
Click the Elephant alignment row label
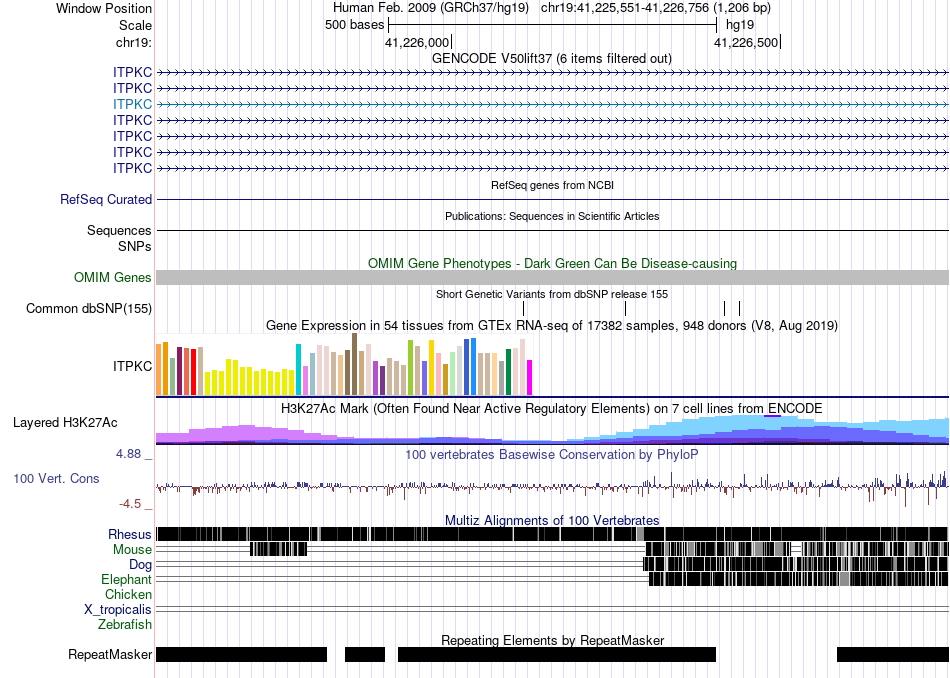click(126, 579)
